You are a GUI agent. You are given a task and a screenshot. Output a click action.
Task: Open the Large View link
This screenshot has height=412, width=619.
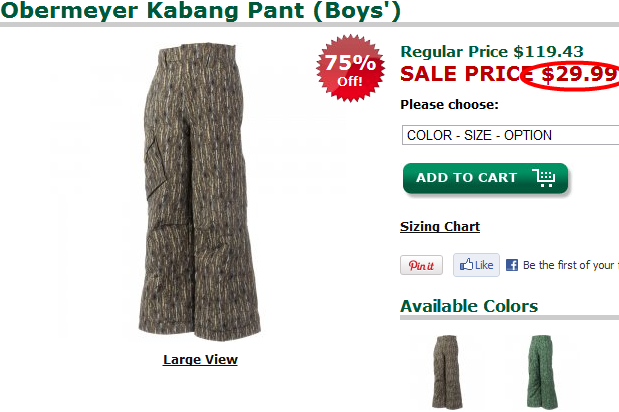pos(200,360)
